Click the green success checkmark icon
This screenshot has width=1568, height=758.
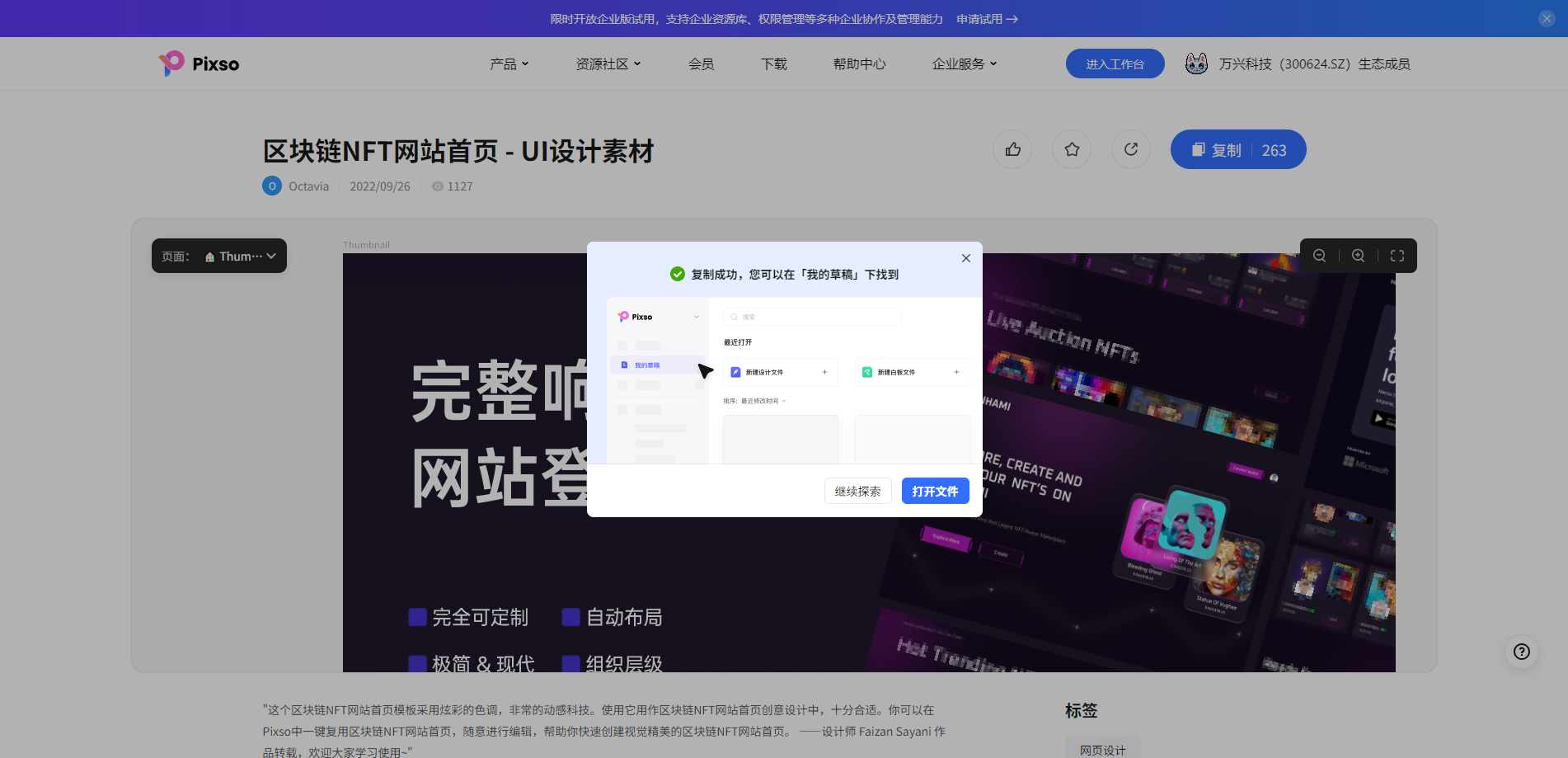tap(678, 274)
